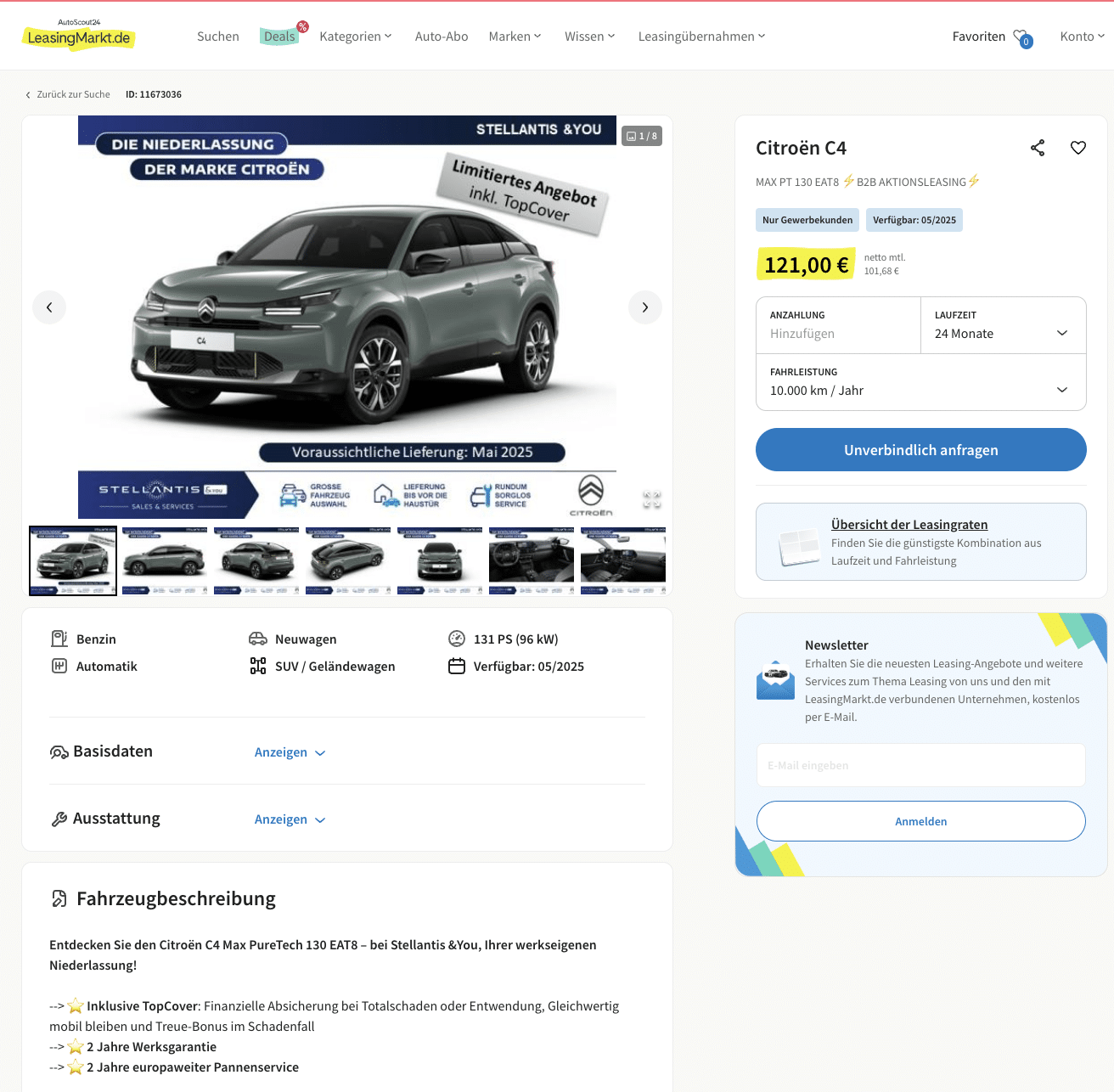The image size is (1114, 1092).
Task: Open the Wissen menu
Action: pos(589,37)
